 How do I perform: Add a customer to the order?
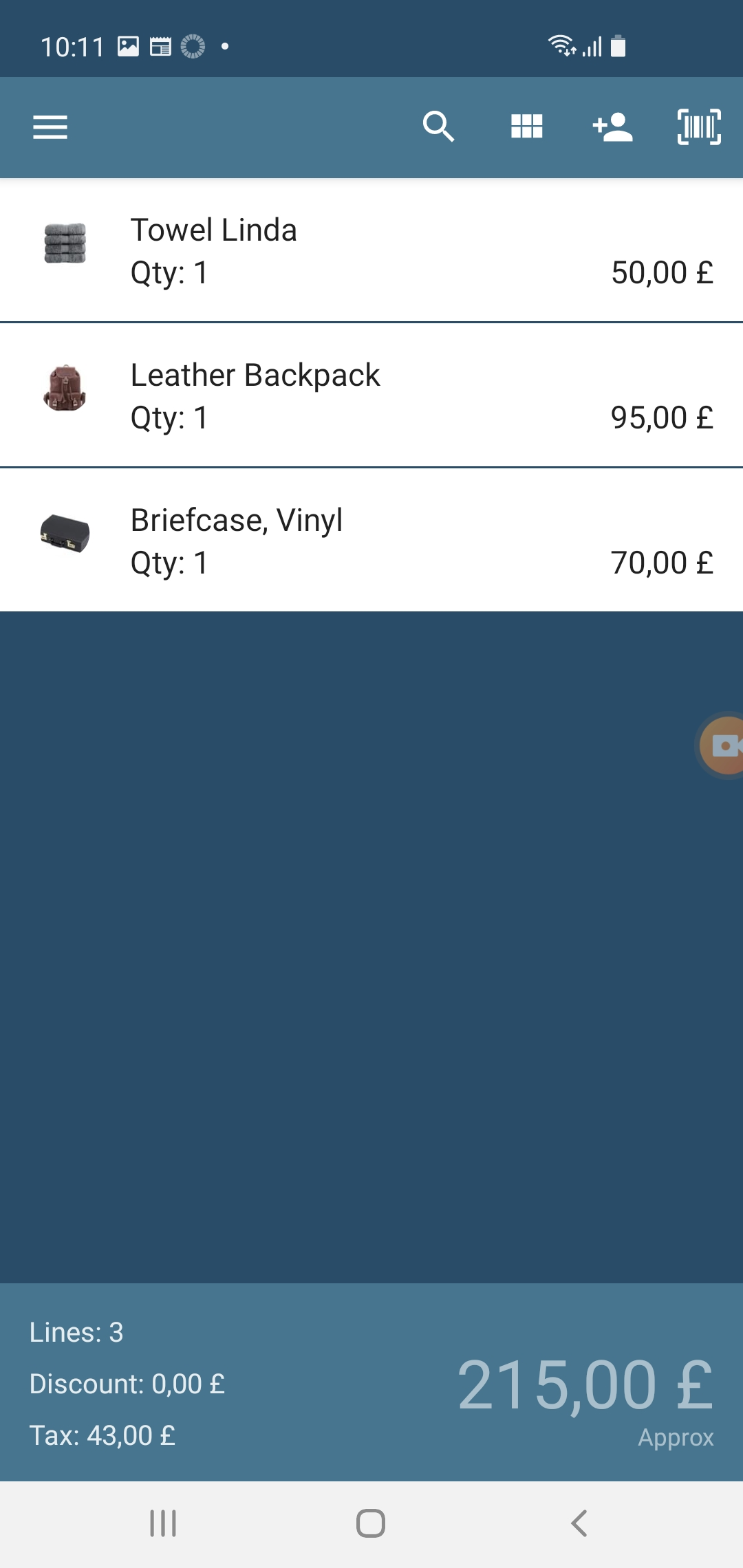[612, 127]
